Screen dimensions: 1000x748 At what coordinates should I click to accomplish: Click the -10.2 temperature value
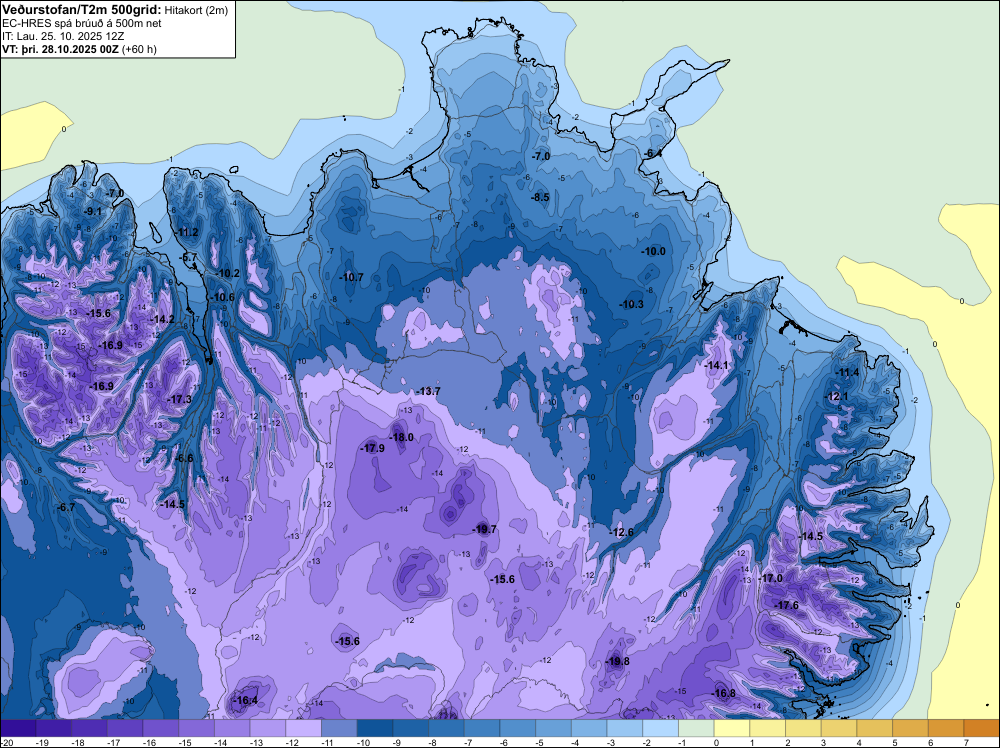(x=228, y=274)
